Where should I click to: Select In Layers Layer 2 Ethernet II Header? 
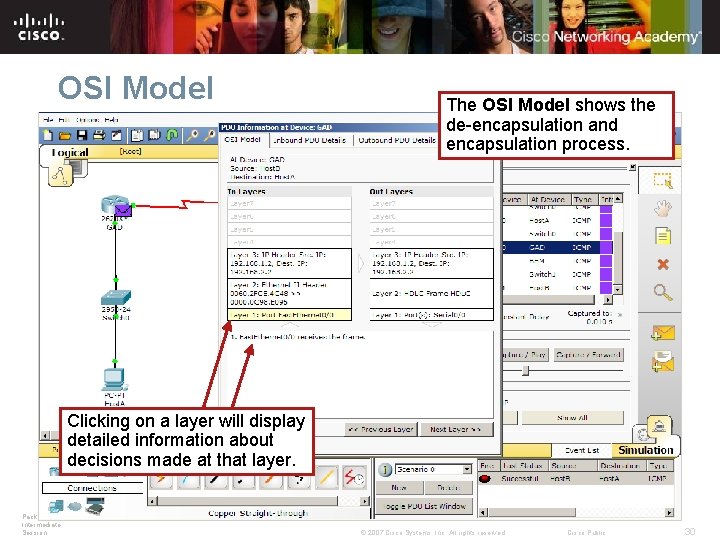click(289, 293)
